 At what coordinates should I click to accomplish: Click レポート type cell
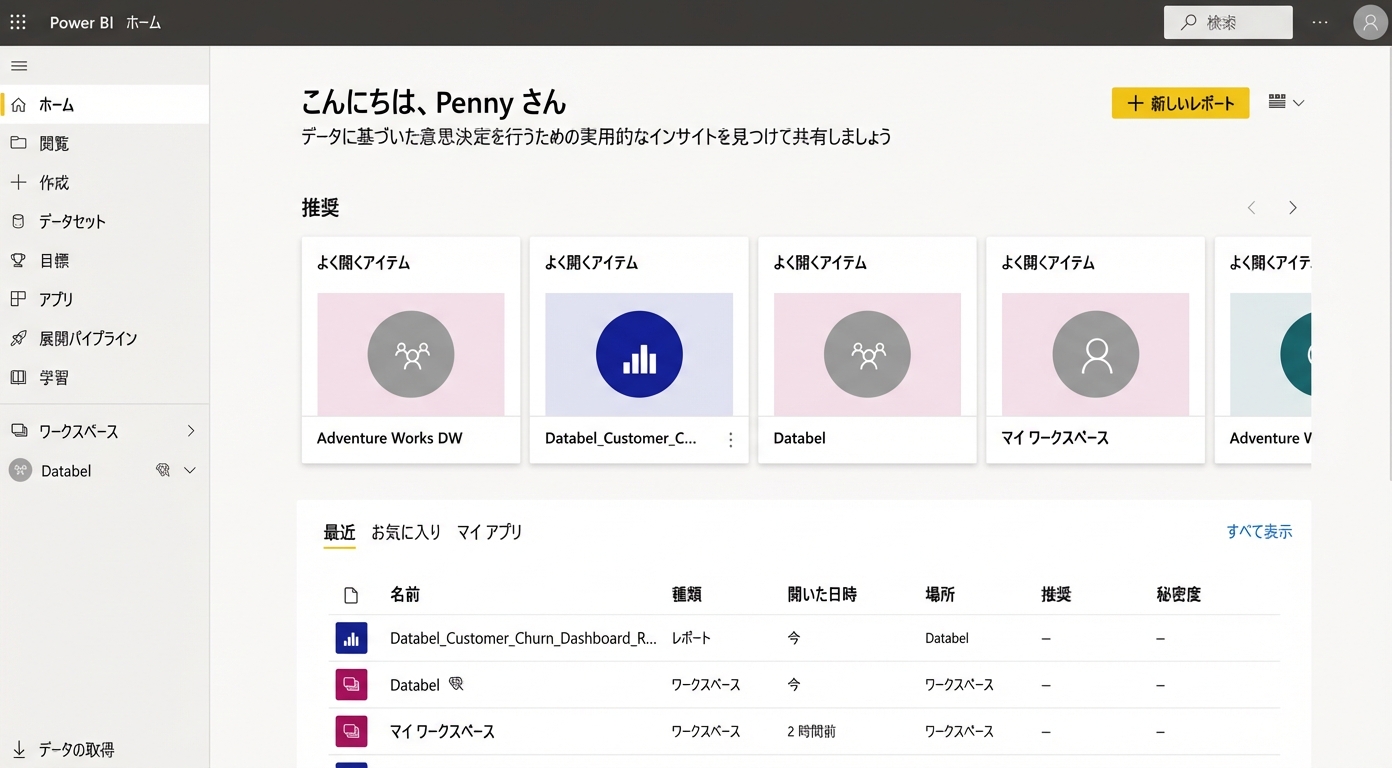coord(691,638)
